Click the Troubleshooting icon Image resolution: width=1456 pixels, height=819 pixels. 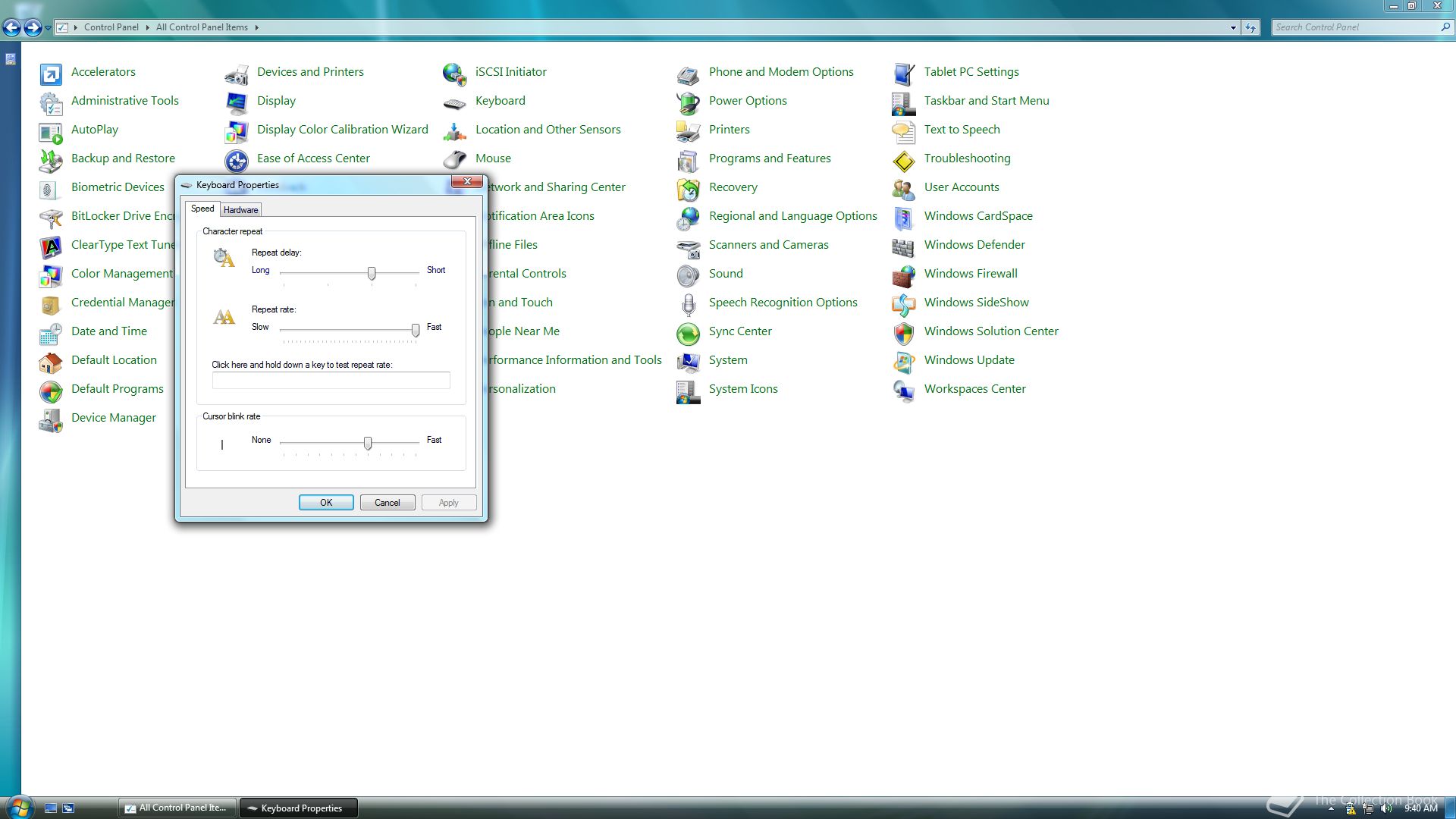[904, 160]
